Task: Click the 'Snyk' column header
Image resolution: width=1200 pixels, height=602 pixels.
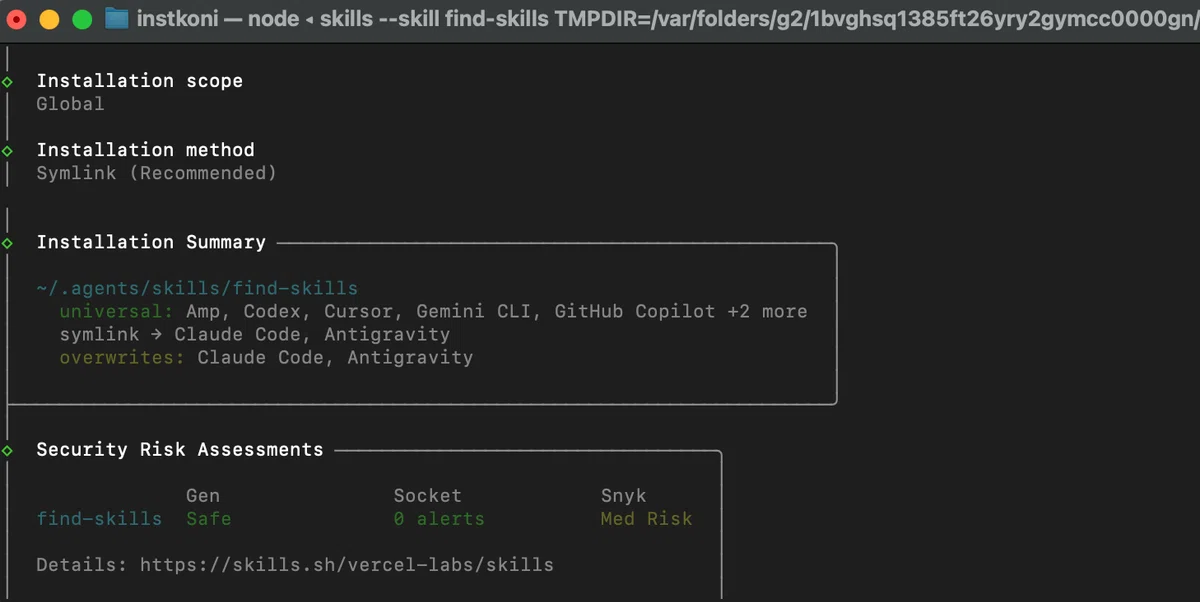Action: click(624, 496)
